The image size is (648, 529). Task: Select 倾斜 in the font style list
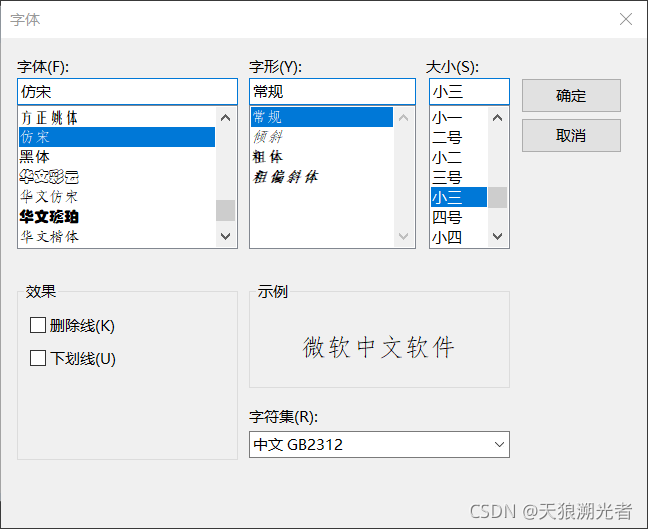click(x=322, y=137)
